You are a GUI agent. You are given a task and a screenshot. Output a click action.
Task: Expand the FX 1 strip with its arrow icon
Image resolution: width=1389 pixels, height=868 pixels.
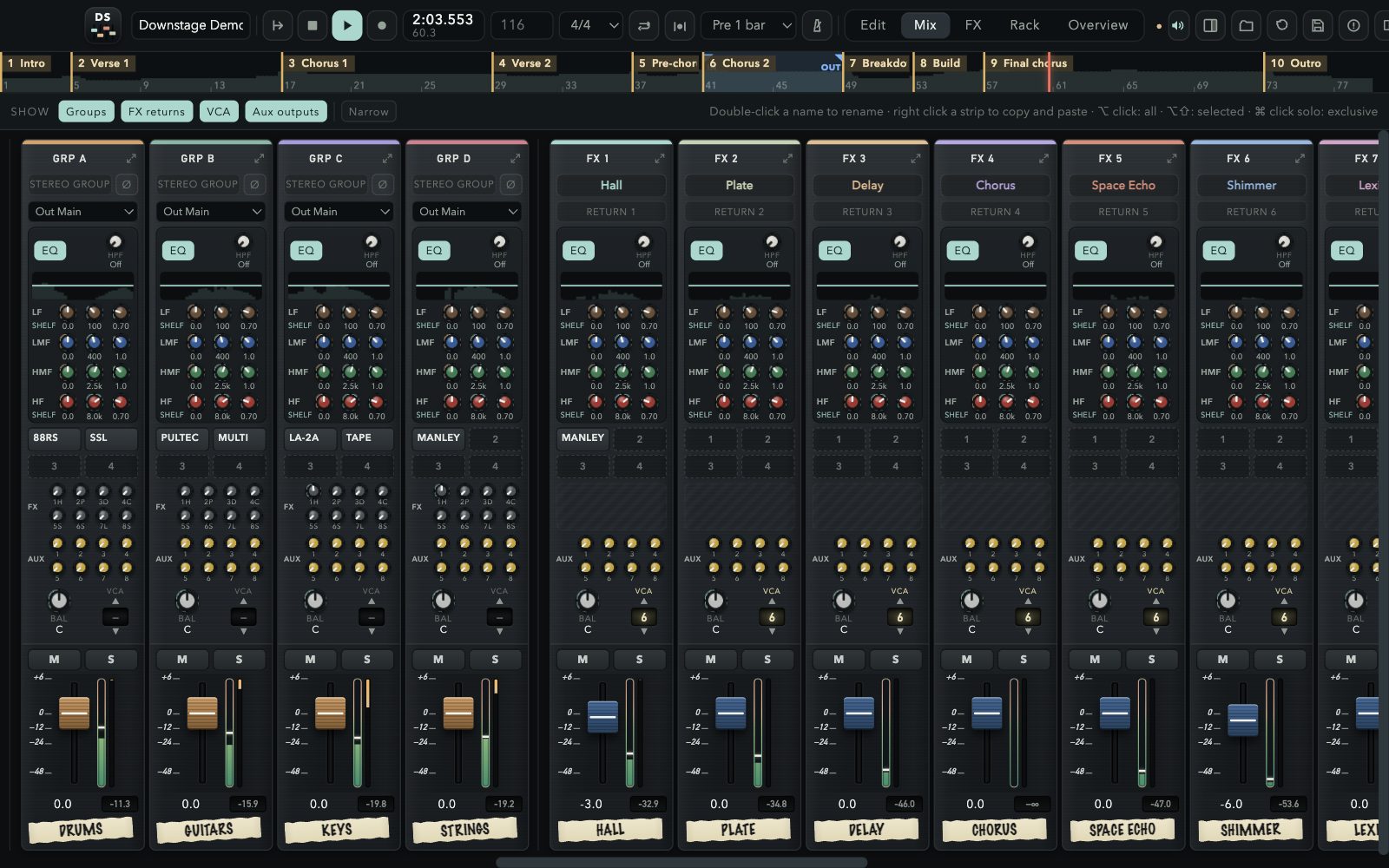coord(660,159)
